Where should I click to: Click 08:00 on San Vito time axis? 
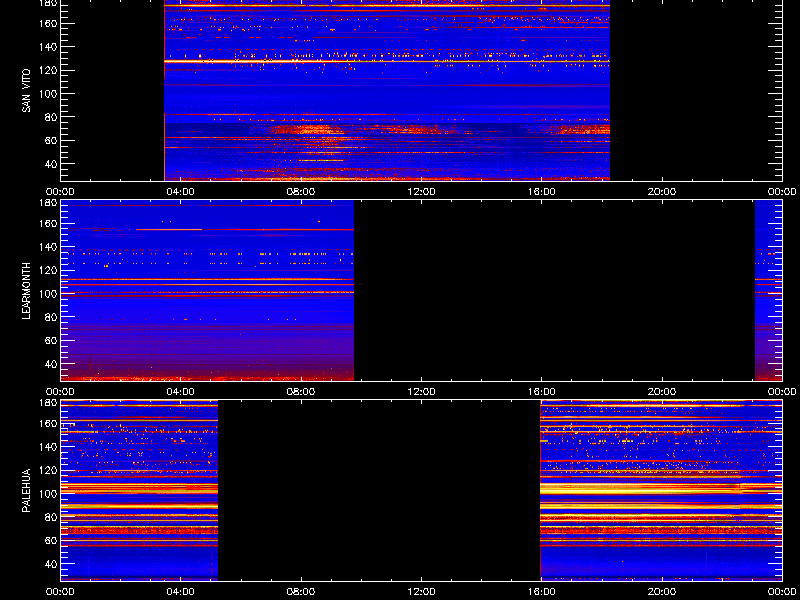tap(301, 192)
